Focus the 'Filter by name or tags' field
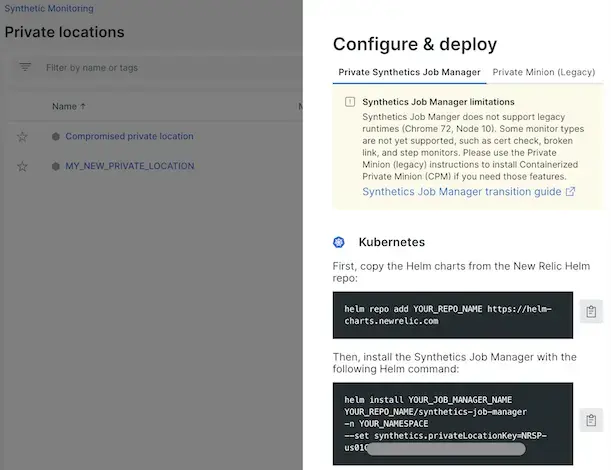The height and width of the screenshot is (470, 611). click(150, 68)
